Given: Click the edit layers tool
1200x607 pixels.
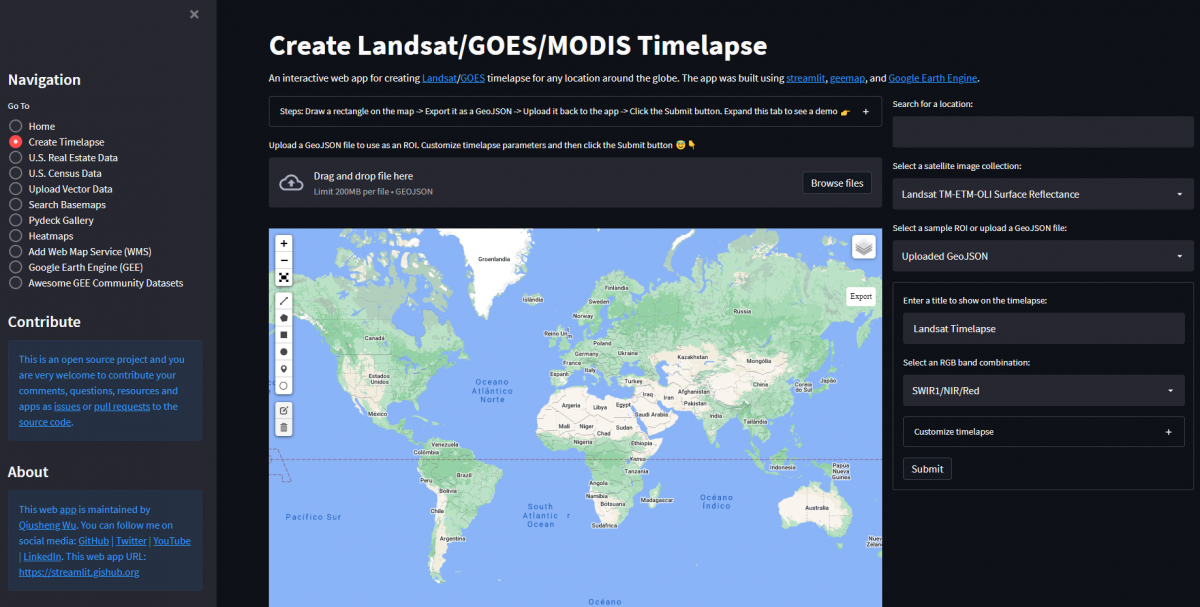Looking at the screenshot, I should click(284, 410).
